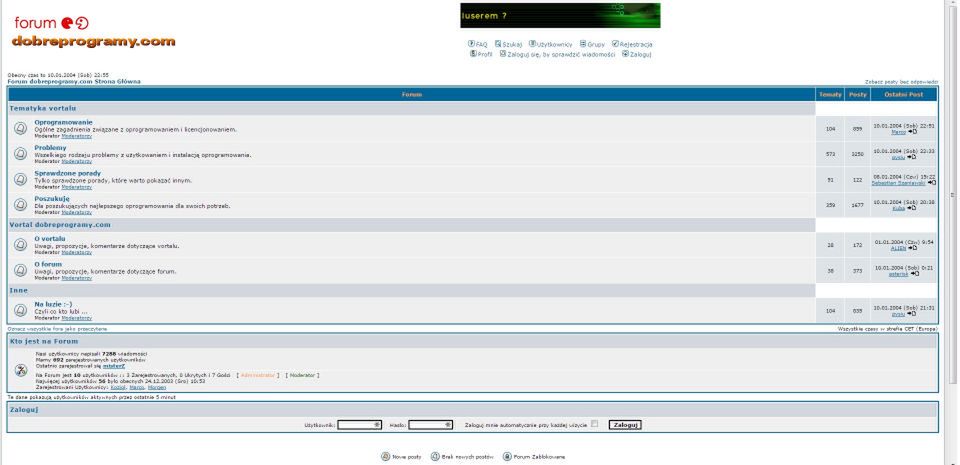
Task: Open 'Zobacz posty bez odpowiedzi' link
Action: tap(901, 81)
